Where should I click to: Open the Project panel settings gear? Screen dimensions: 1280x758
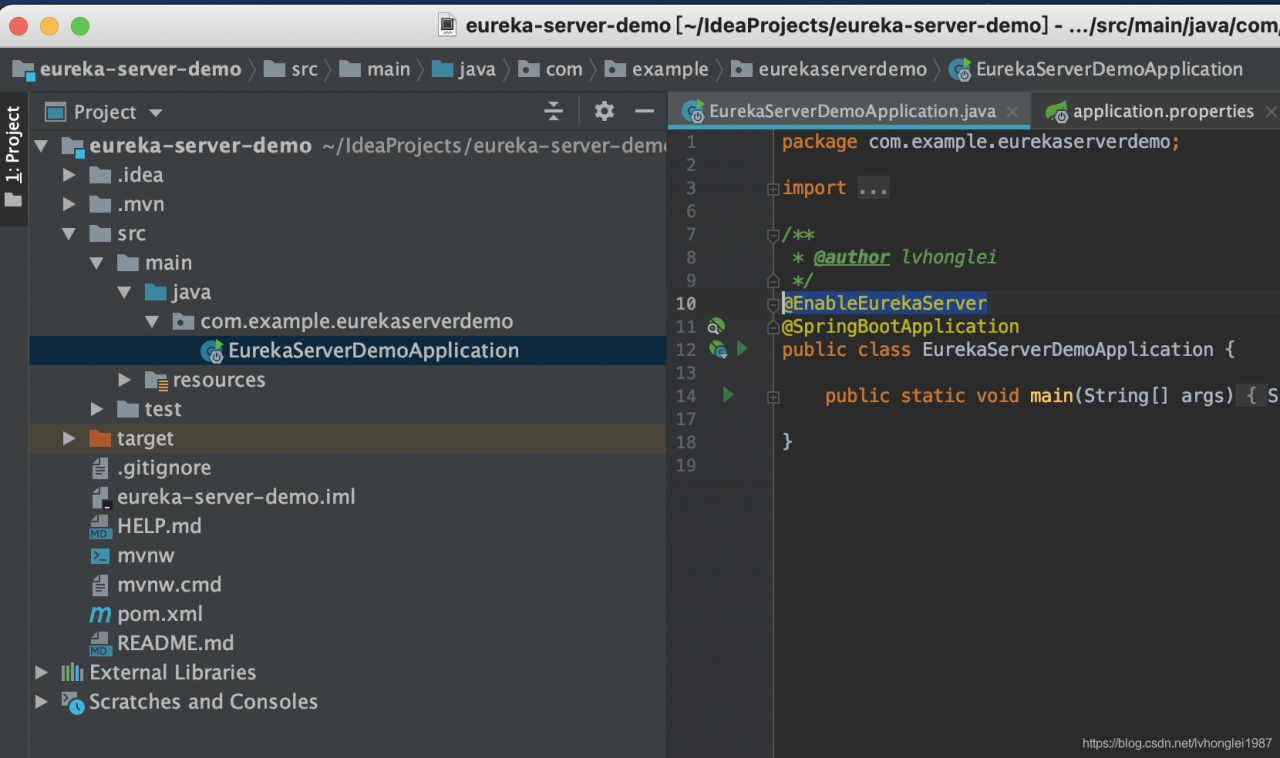click(604, 111)
